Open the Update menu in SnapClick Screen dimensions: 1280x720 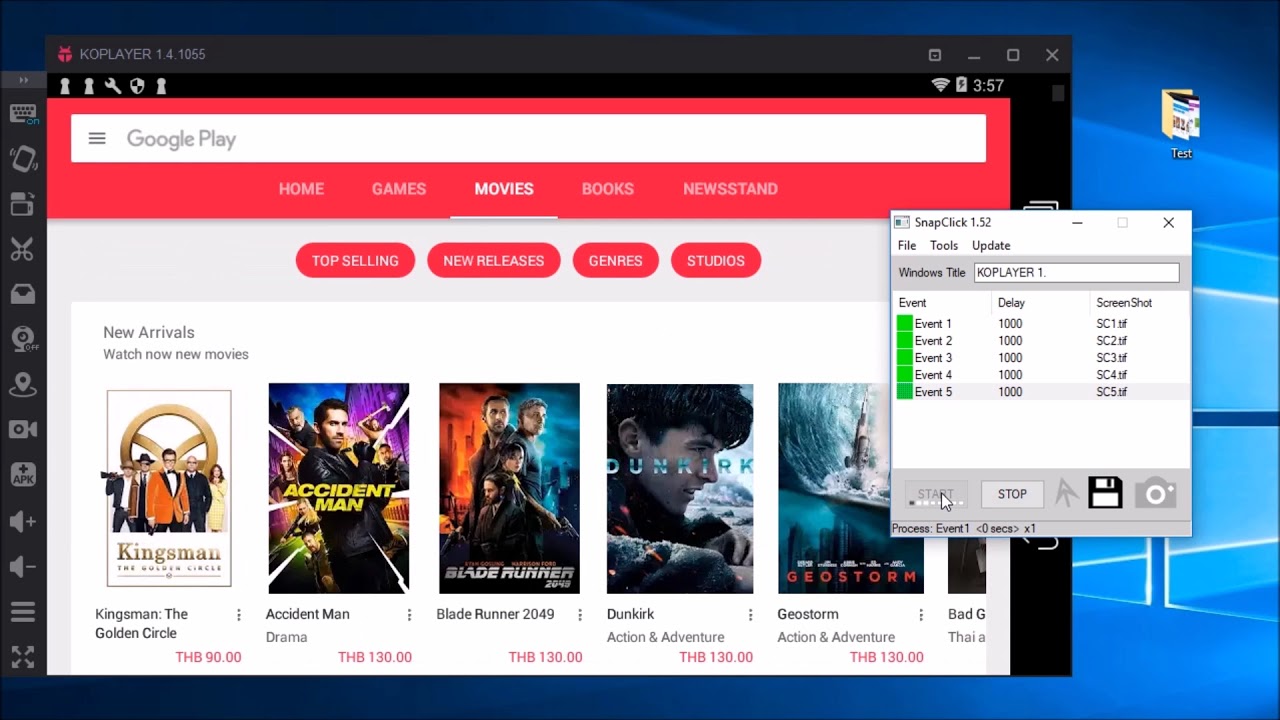tap(991, 245)
